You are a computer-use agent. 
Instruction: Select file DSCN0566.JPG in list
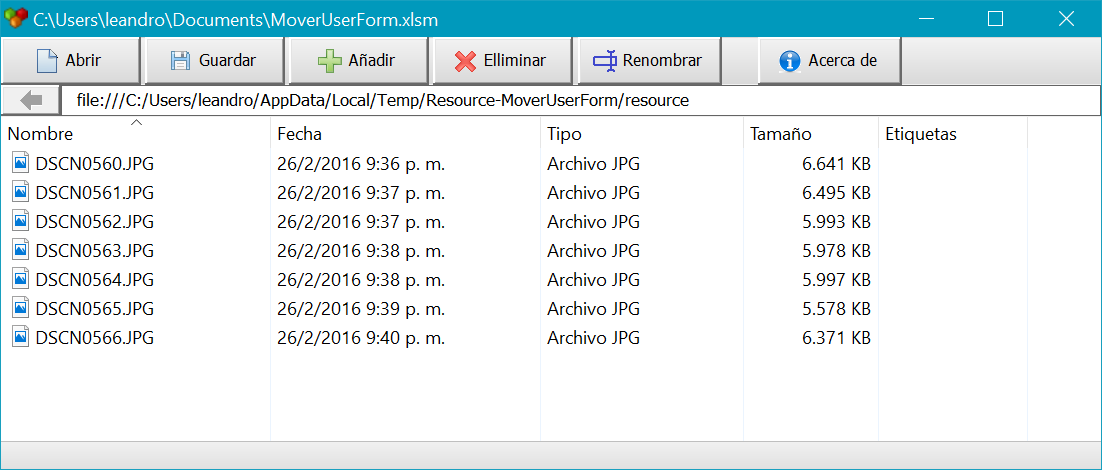coord(95,338)
